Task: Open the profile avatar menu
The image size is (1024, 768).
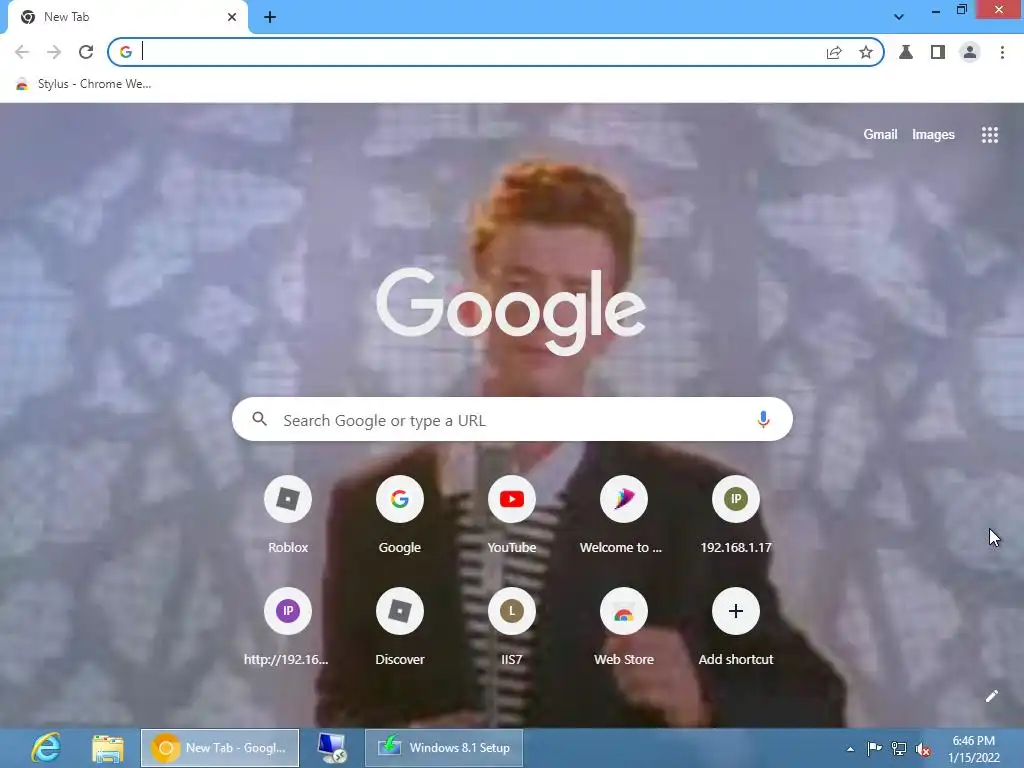Action: tap(970, 52)
